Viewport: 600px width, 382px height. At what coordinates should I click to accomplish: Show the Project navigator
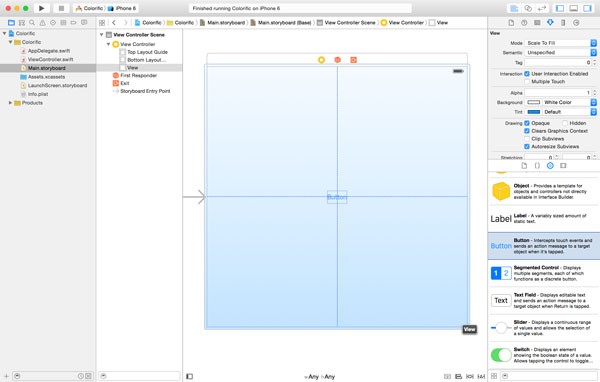pos(11,23)
